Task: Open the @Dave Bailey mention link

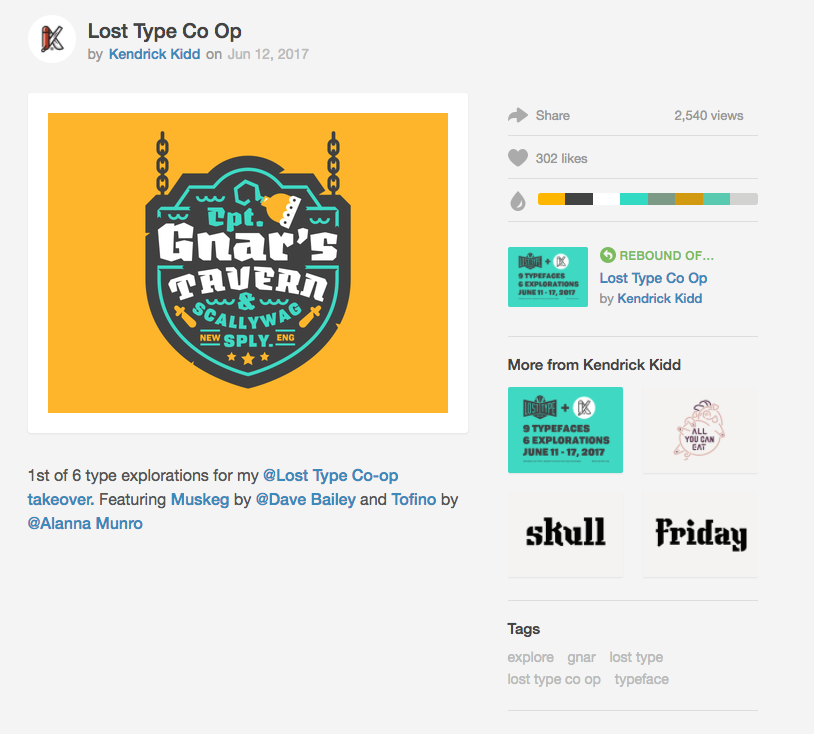Action: click(306, 499)
